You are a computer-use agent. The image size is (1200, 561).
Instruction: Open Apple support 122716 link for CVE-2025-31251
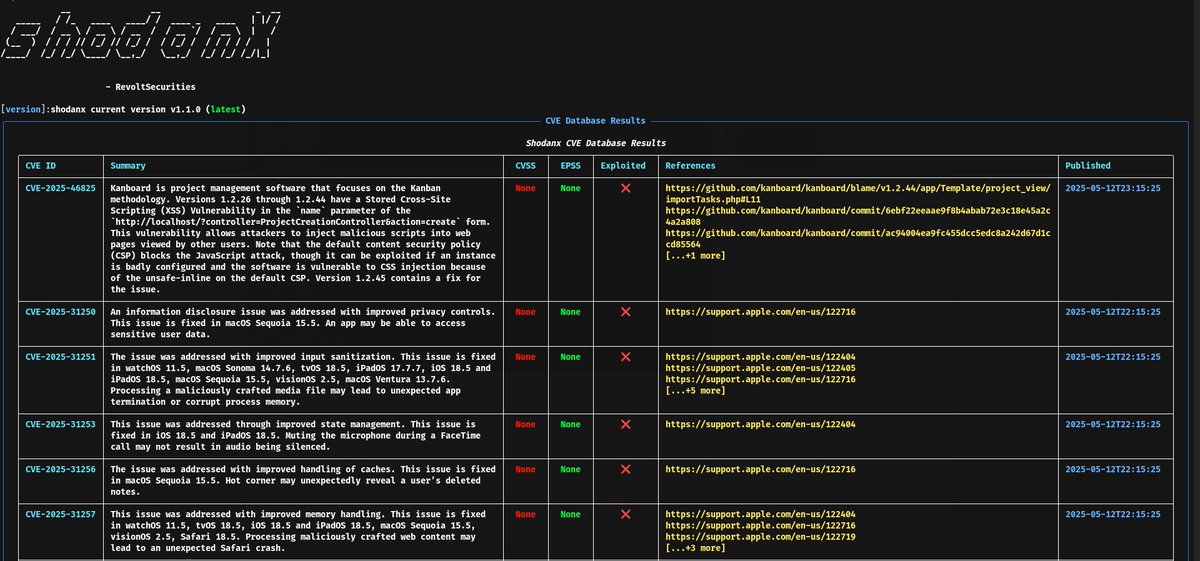[760, 380]
